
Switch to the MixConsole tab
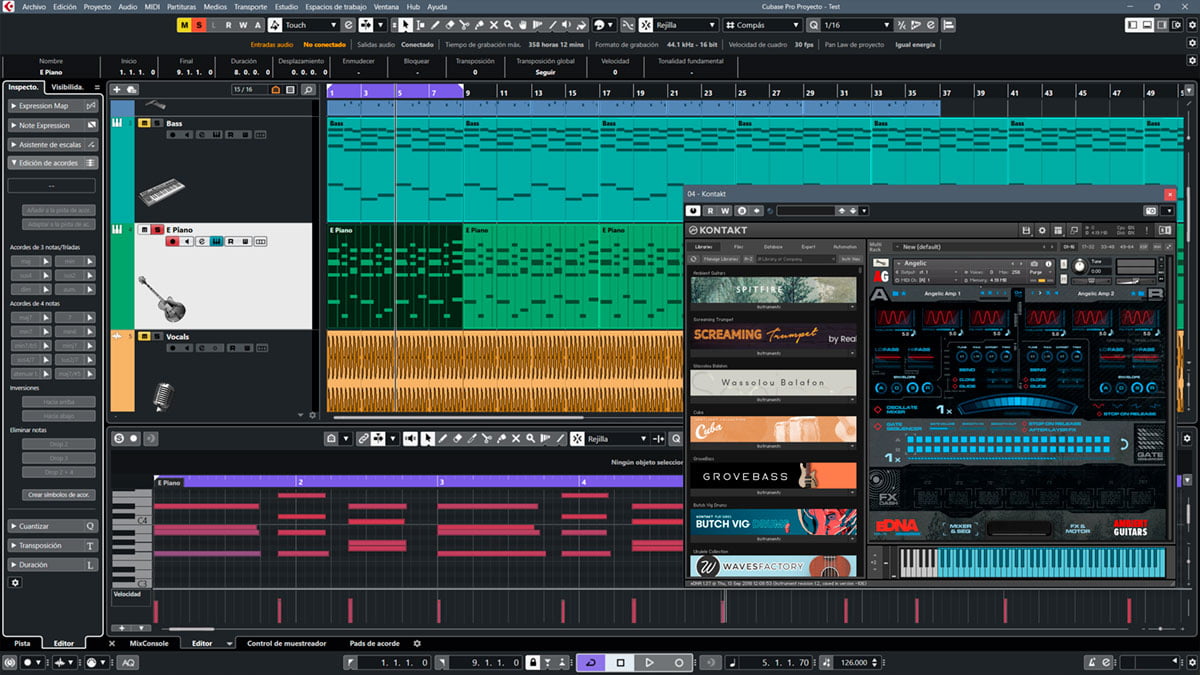(149, 643)
